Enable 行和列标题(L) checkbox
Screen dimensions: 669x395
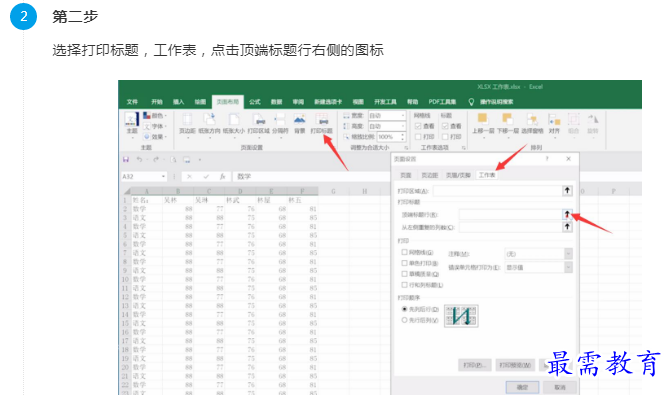pyautogui.click(x=404, y=284)
